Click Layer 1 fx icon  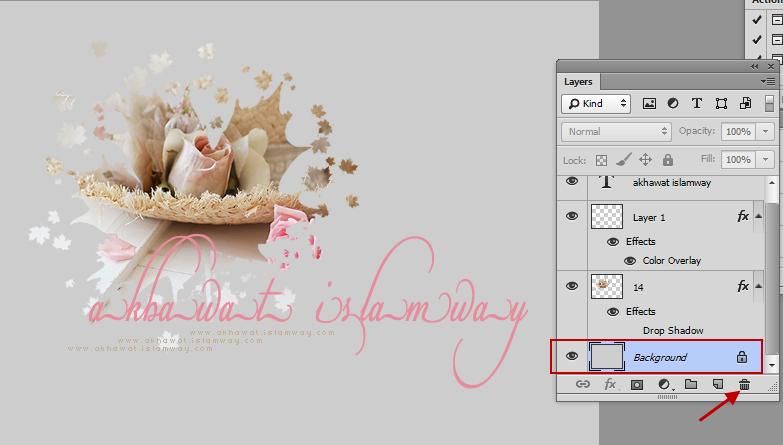tap(743, 216)
